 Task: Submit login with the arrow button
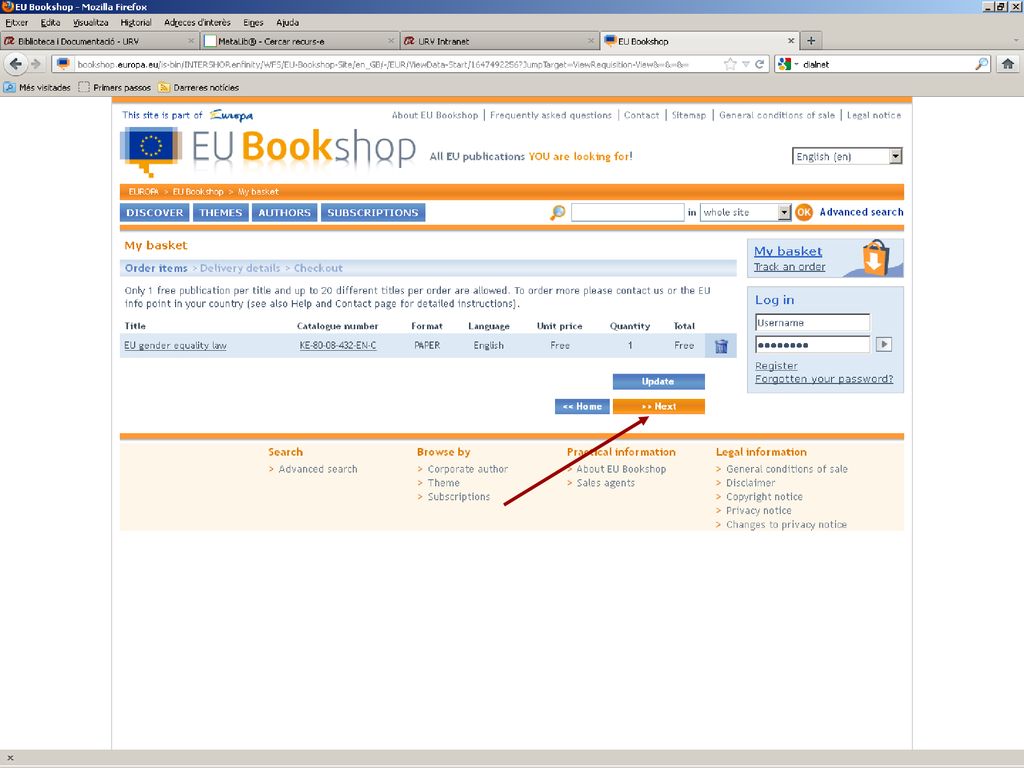[x=884, y=344]
